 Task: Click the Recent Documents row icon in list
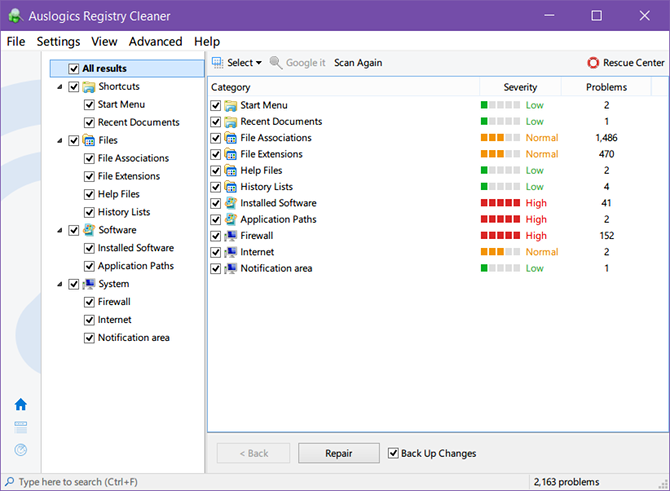pyautogui.click(x=231, y=122)
